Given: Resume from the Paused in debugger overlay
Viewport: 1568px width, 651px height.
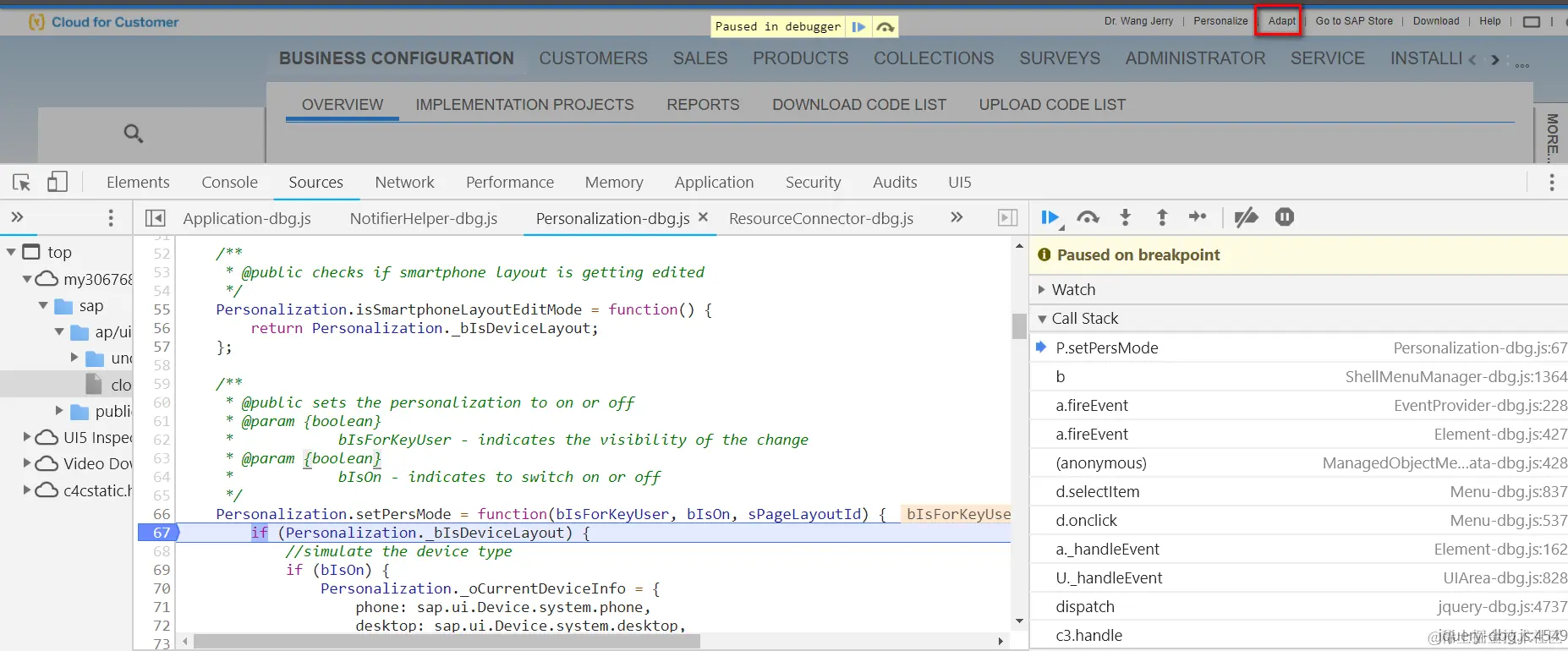Looking at the screenshot, I should click(x=858, y=27).
